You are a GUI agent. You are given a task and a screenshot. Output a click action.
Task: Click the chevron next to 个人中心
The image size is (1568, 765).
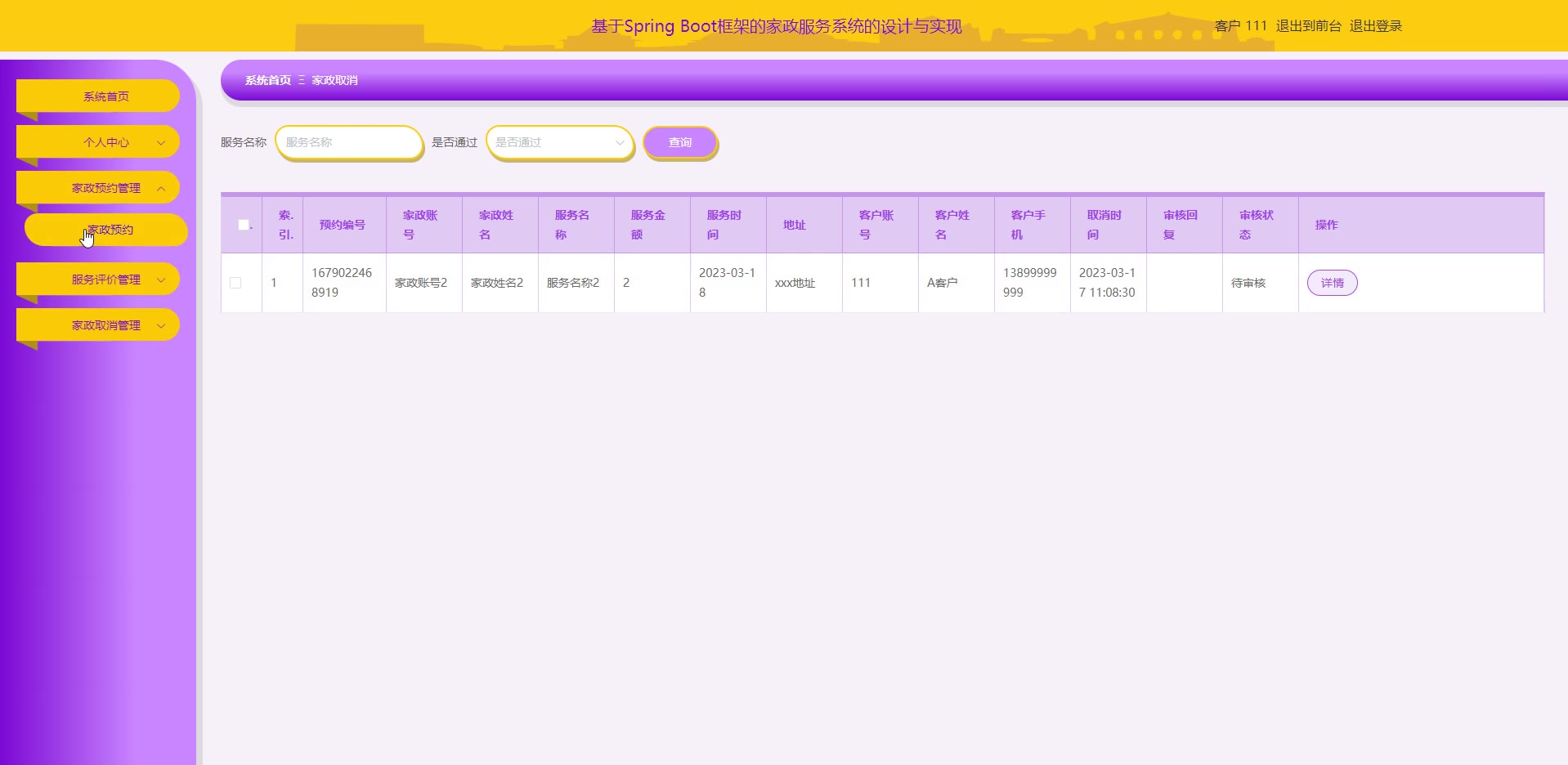pos(161,142)
